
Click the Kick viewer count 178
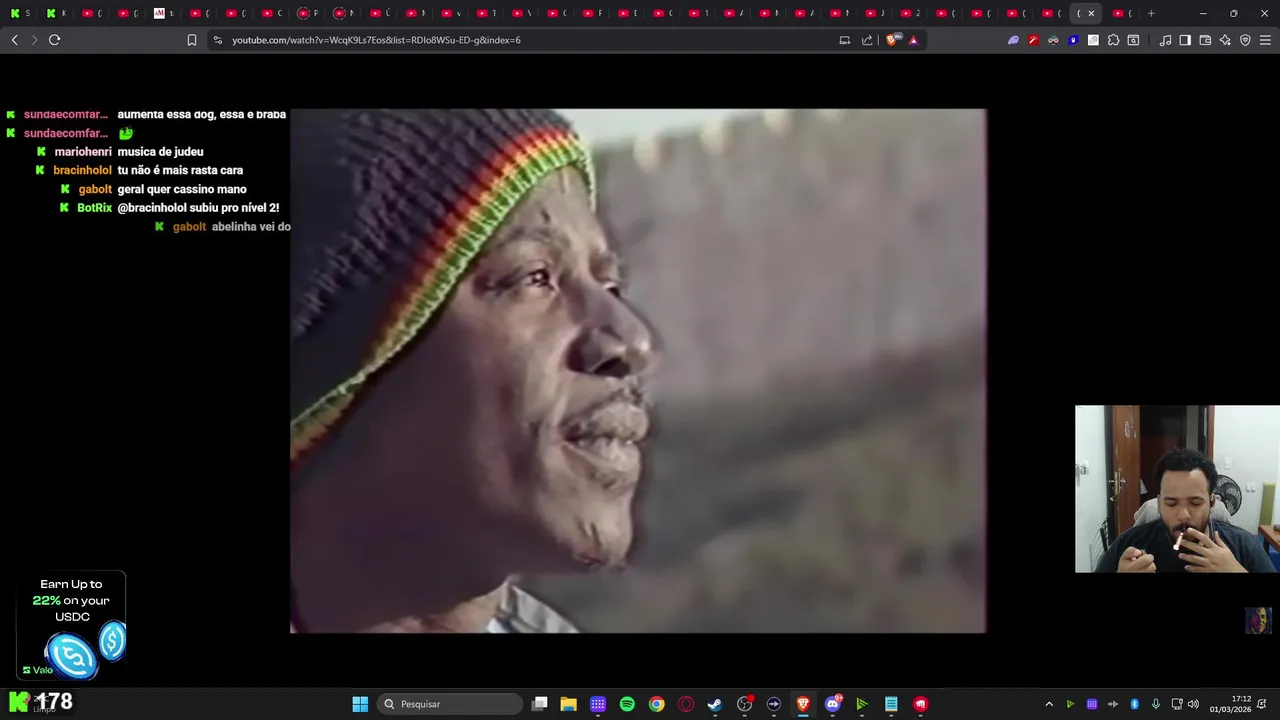click(54, 702)
